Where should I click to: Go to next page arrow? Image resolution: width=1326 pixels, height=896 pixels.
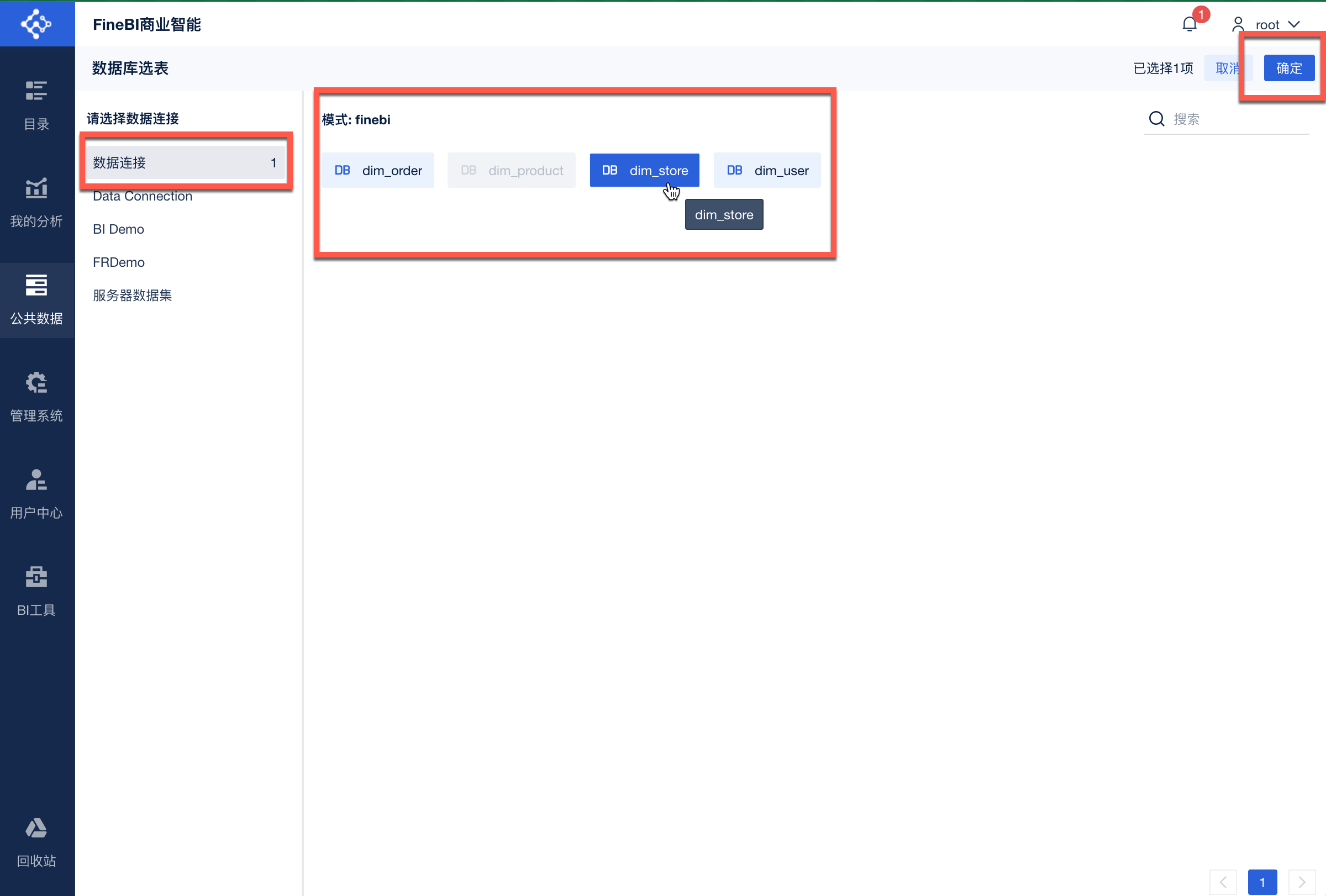pos(1302,882)
